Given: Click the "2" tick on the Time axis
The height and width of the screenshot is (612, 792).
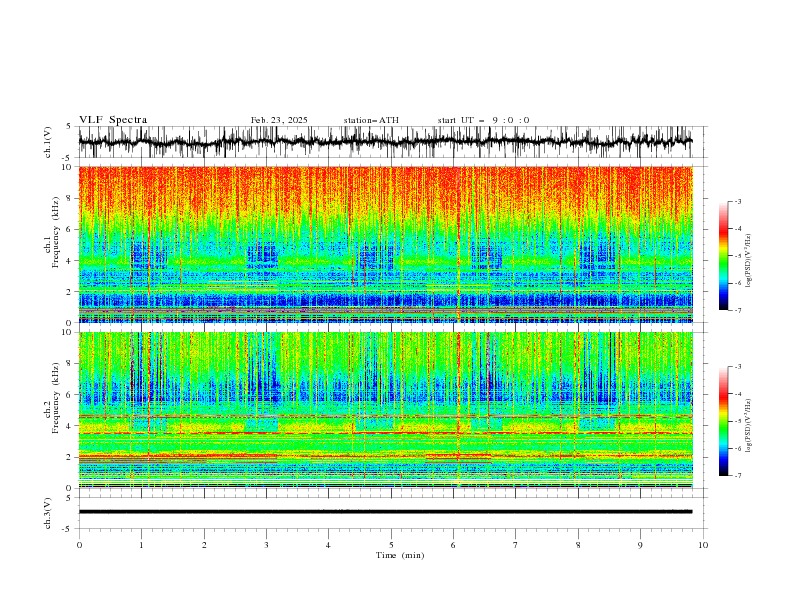Looking at the screenshot, I should click(204, 545).
